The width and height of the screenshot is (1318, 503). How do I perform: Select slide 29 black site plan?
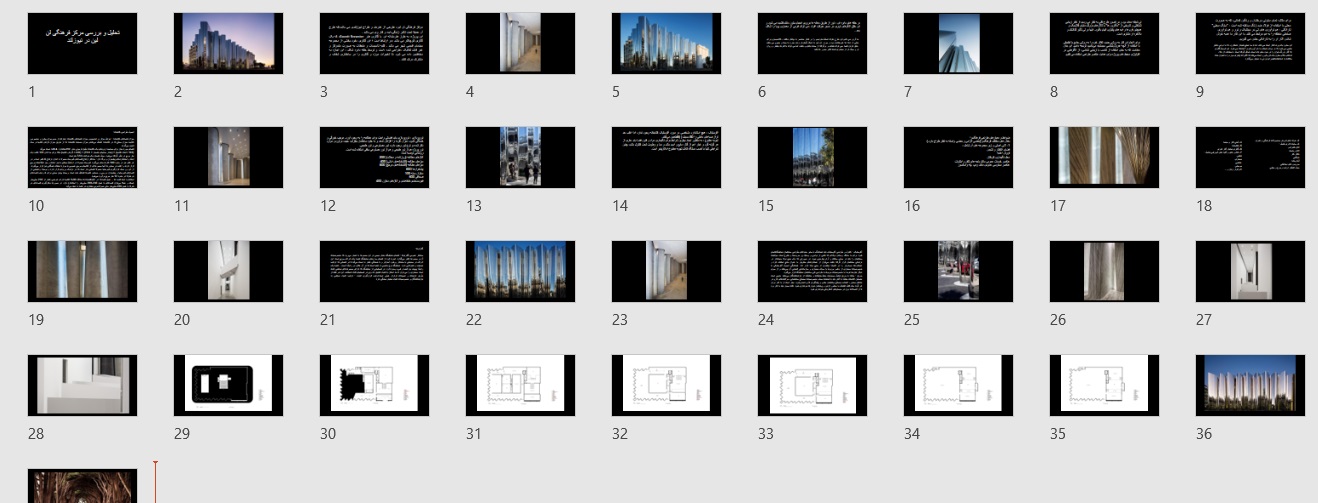coord(228,385)
